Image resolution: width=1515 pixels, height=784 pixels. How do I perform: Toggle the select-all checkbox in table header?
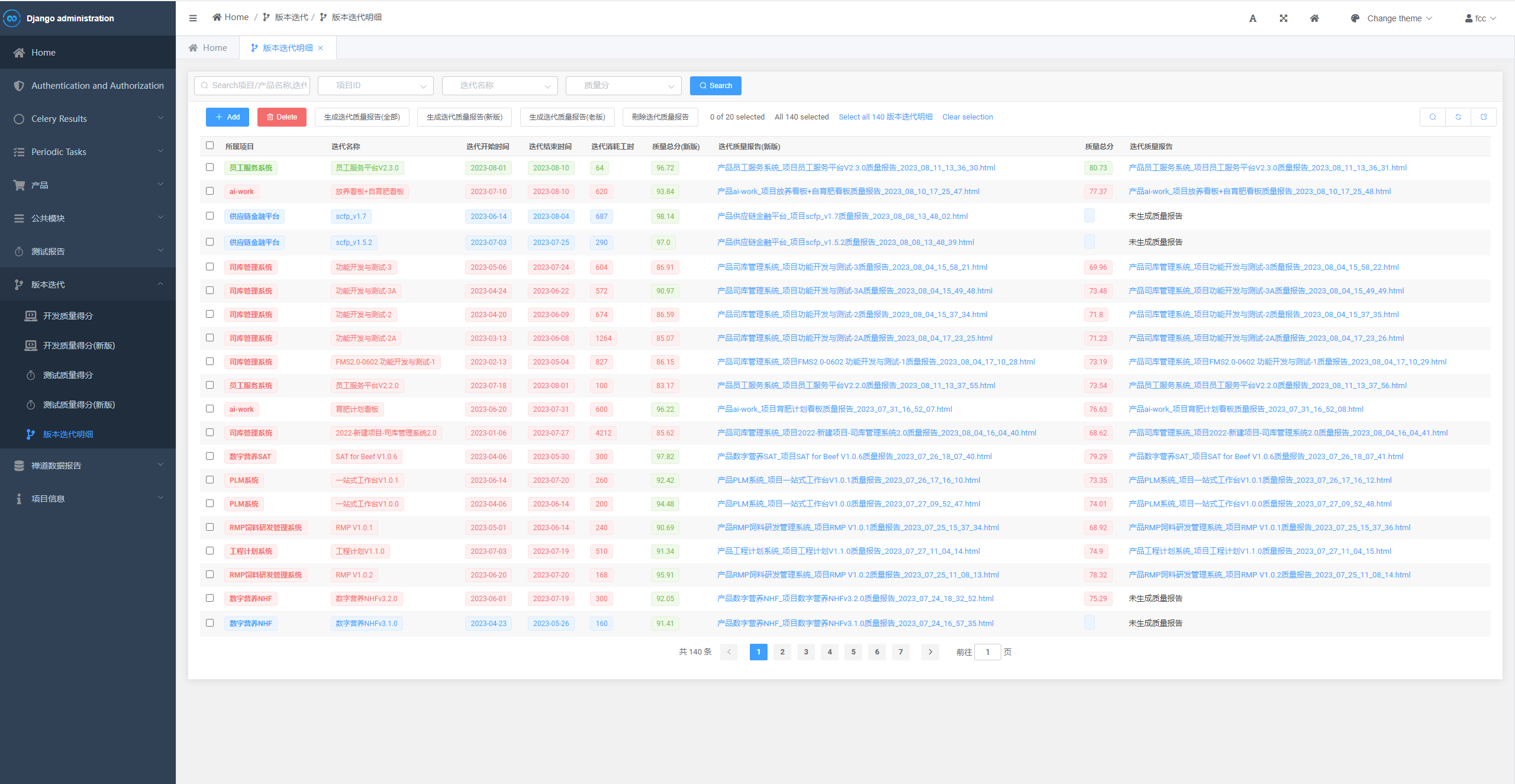pos(209,146)
